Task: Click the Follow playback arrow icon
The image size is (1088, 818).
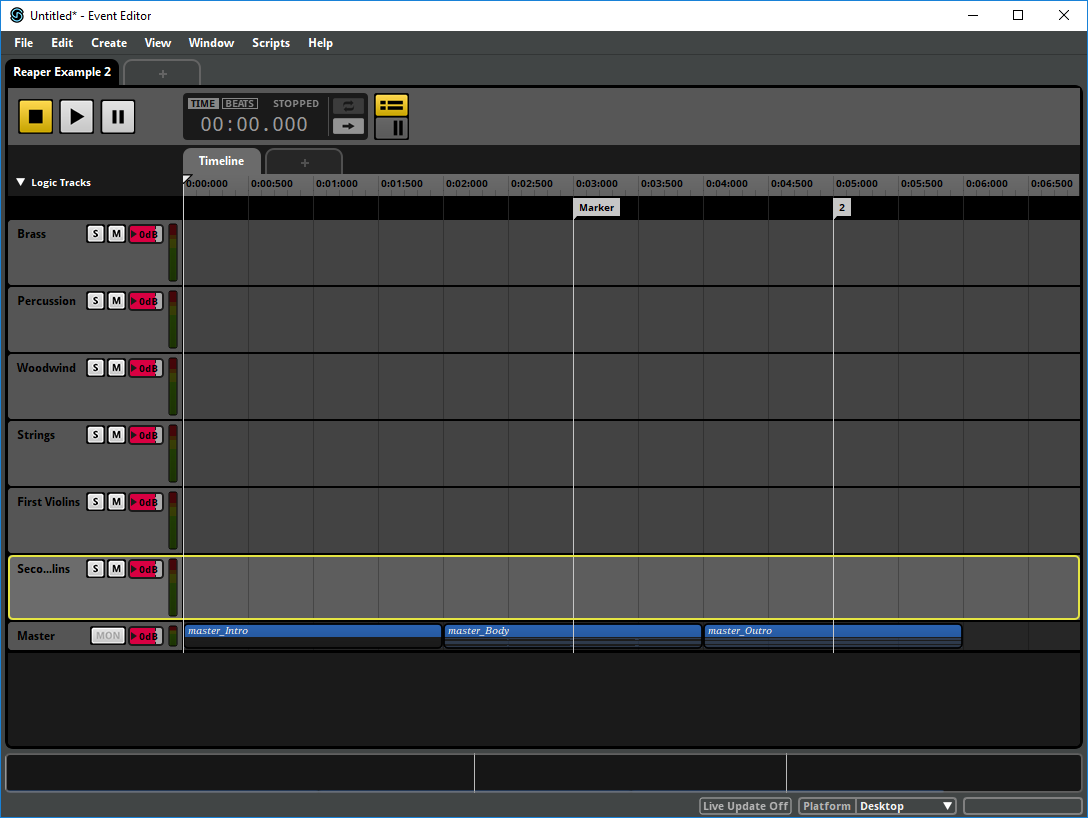Action: (348, 127)
